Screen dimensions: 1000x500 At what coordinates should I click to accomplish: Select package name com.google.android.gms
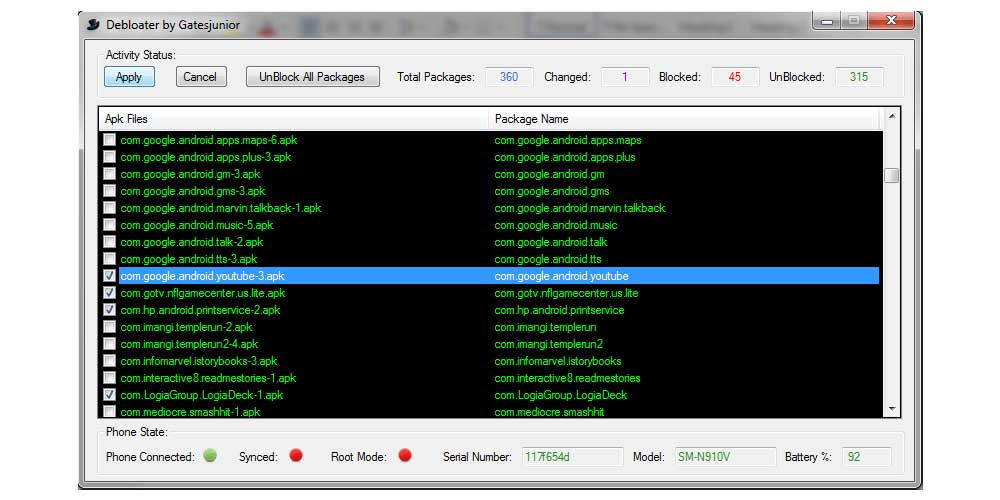tap(552, 191)
